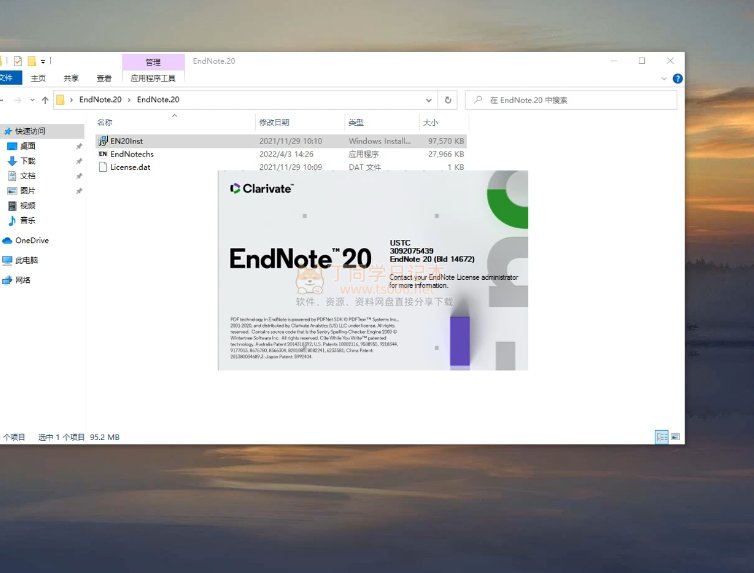Image resolution: width=754 pixels, height=573 pixels.
Task: Click the 下载 pin icon
Action: (79, 161)
